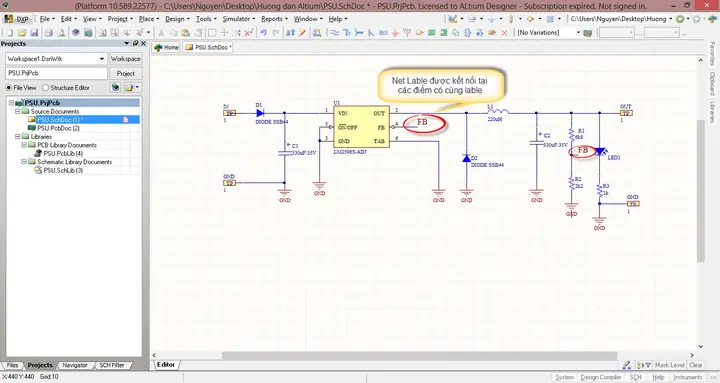Click the System status bar button
Viewport: 720px width, 383px height.
point(564,377)
